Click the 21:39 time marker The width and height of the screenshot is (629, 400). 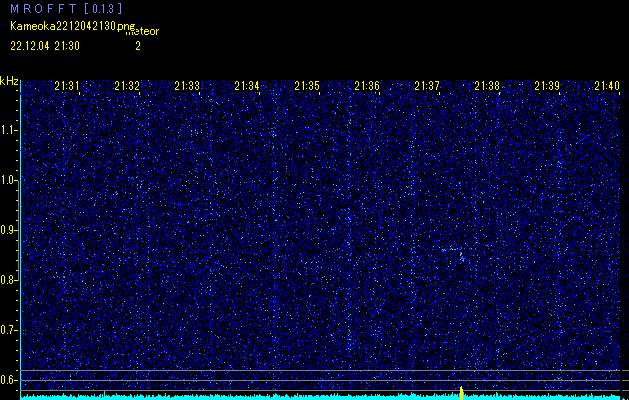point(547,86)
